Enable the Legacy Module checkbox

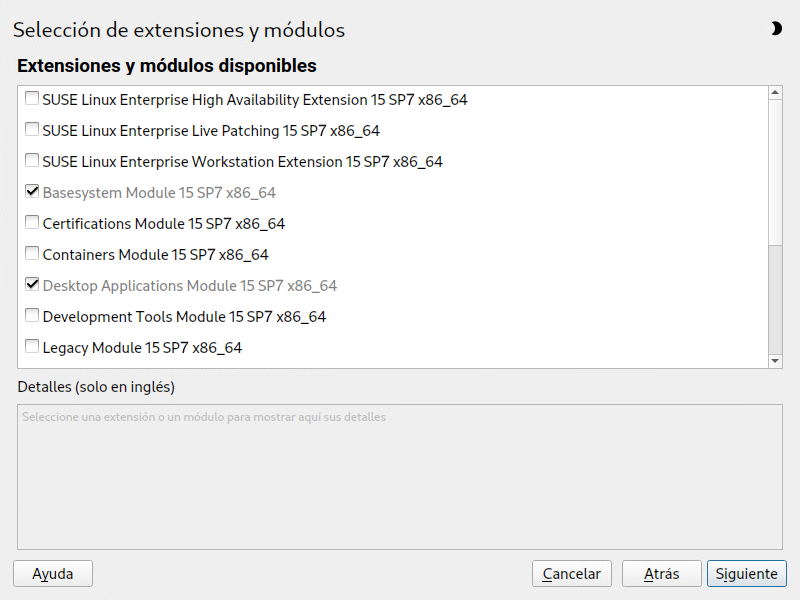click(32, 346)
